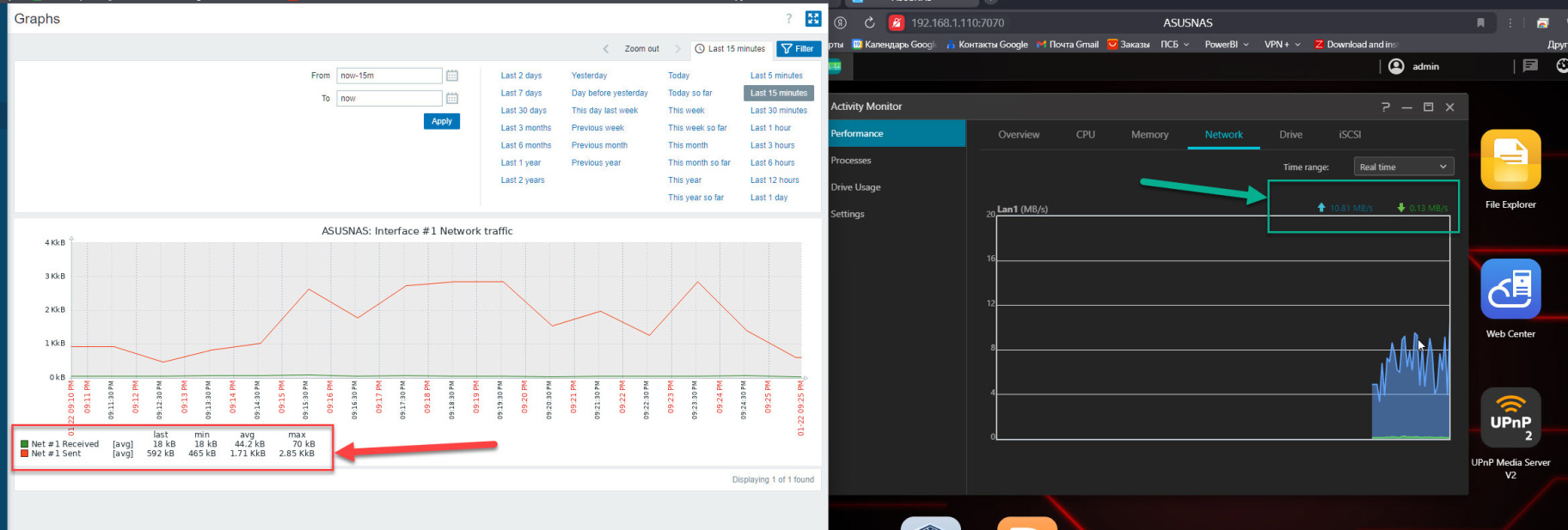The width and height of the screenshot is (1568, 530).
Task: Click the green Net #1 Received legend swatch
Action: point(25,444)
